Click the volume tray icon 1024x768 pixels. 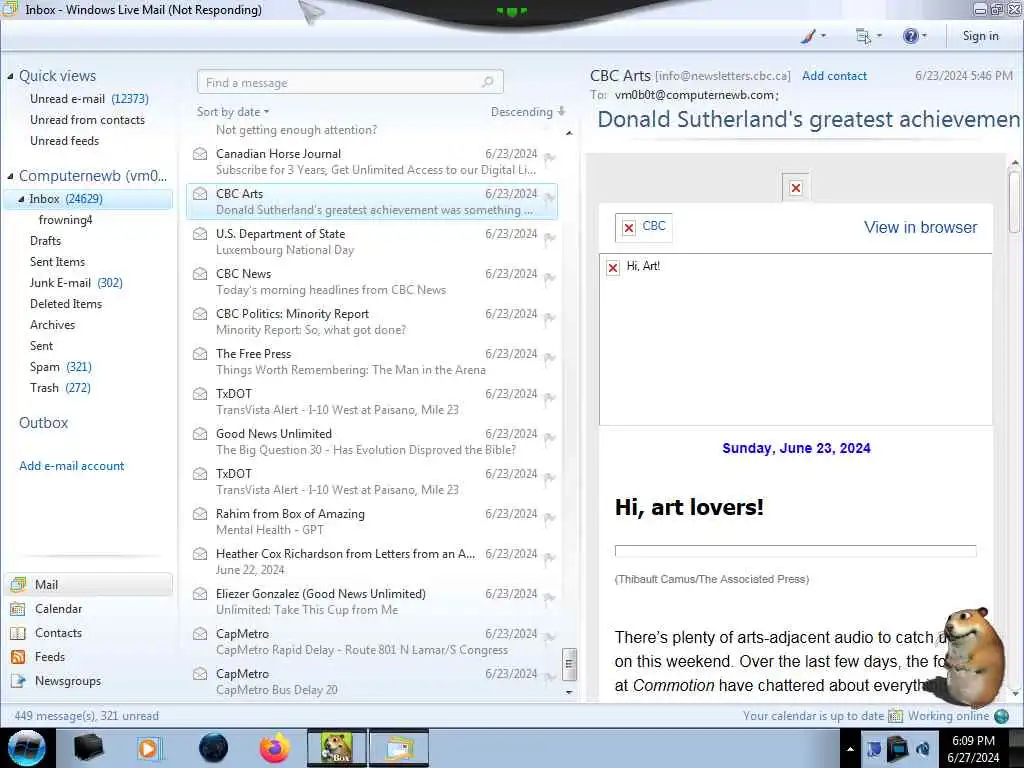923,749
